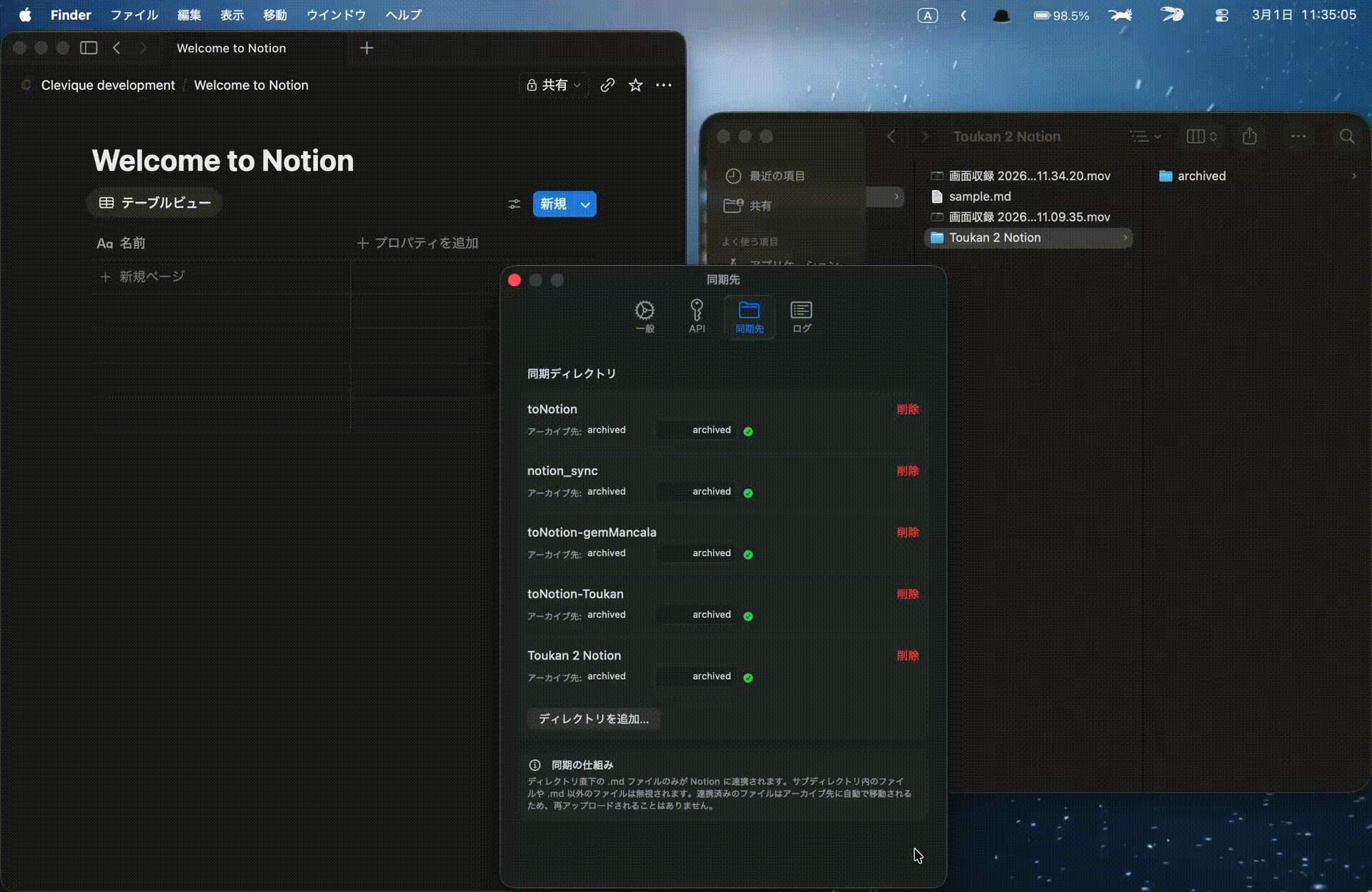Click the 名前 column header
This screenshot has height=892, width=1372.
coord(121,243)
